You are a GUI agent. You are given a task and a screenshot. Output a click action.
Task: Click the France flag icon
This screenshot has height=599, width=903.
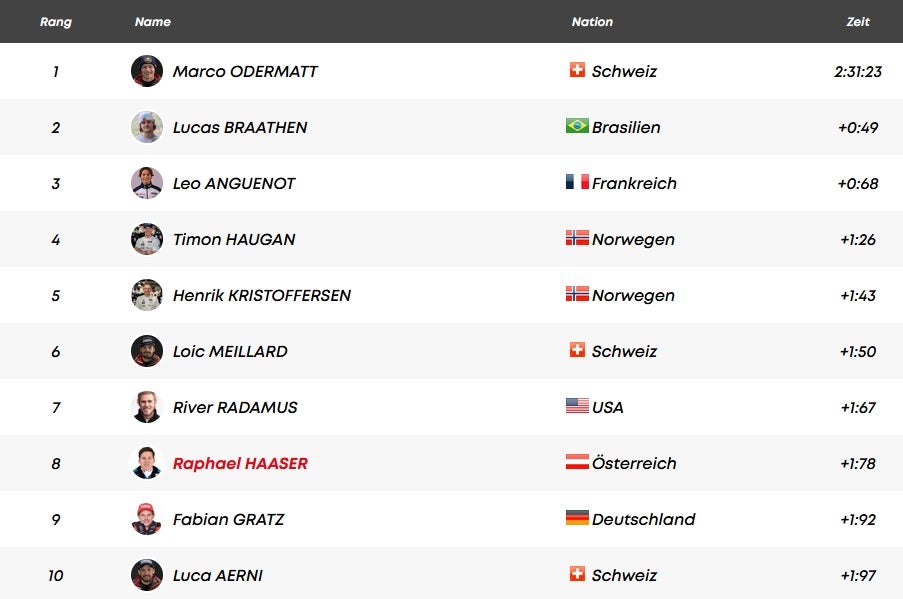[577, 182]
